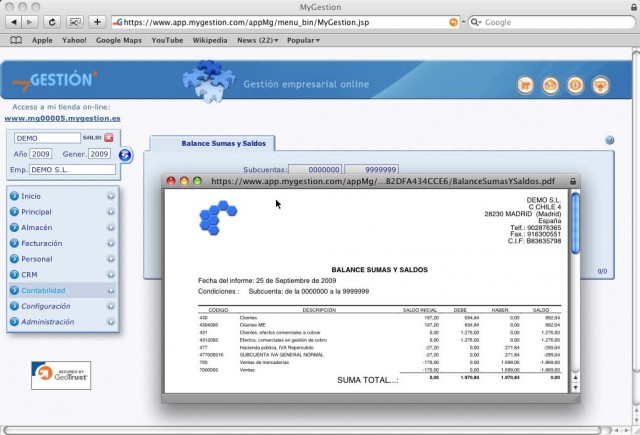Click the SUMA TOTAL label in PDF

pos(367,380)
